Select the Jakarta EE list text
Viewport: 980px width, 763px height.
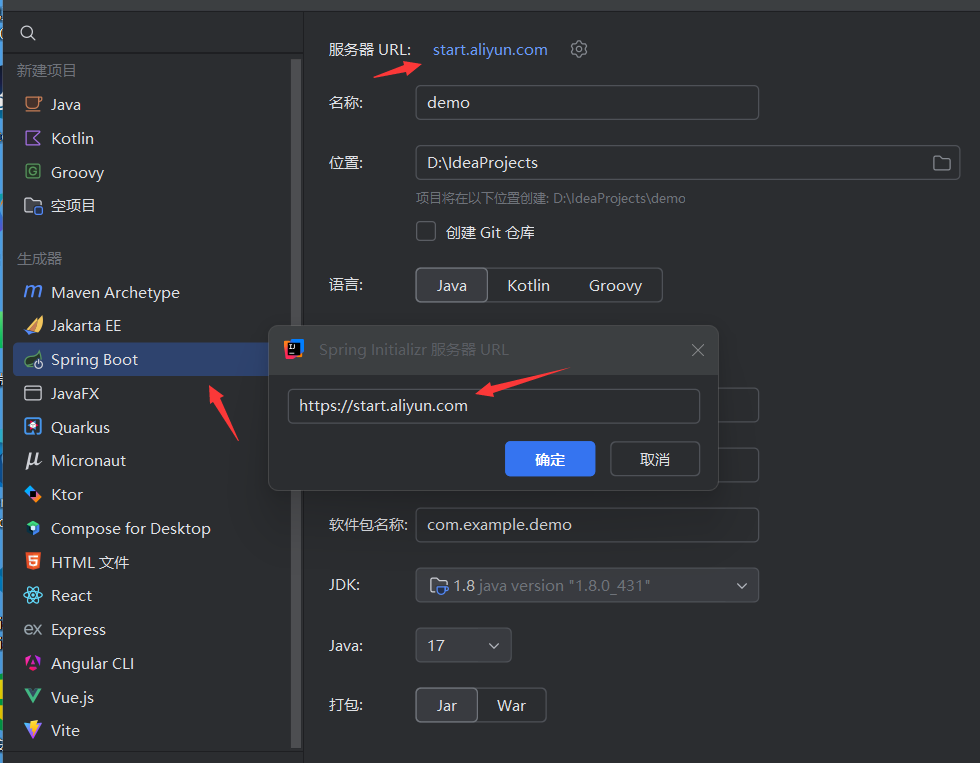click(86, 326)
